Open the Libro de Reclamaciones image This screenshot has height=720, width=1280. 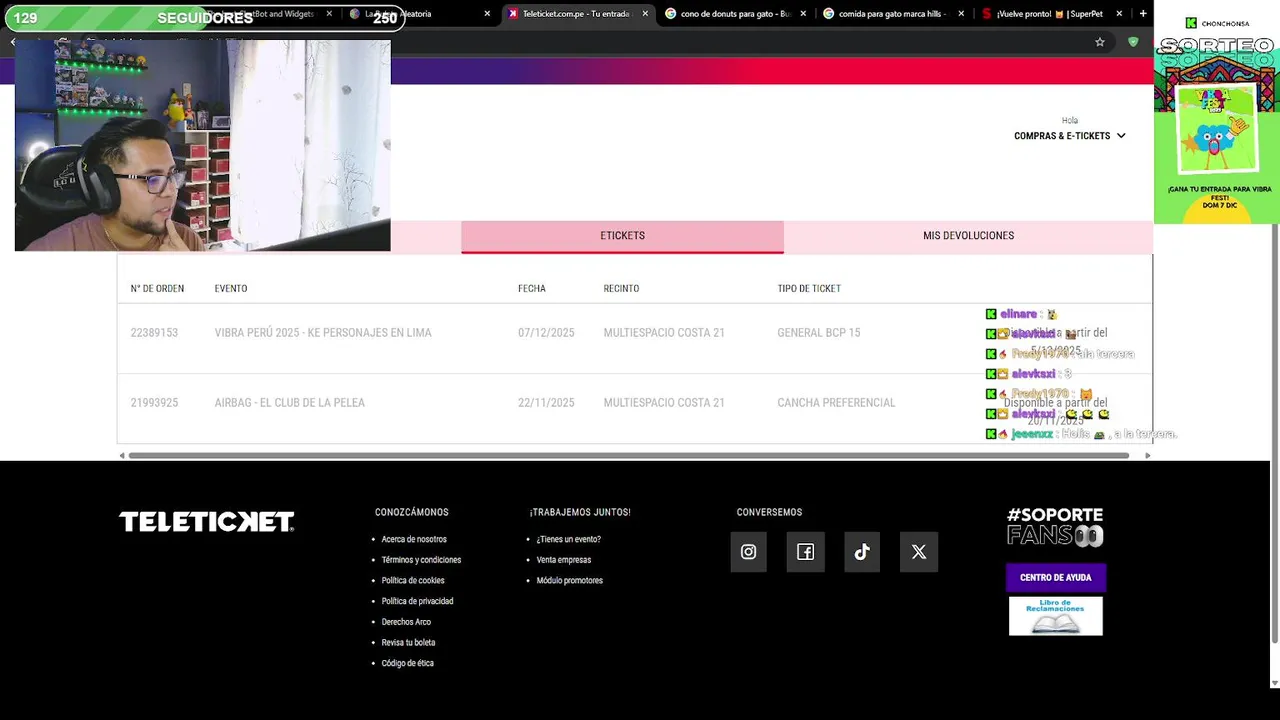click(1055, 616)
